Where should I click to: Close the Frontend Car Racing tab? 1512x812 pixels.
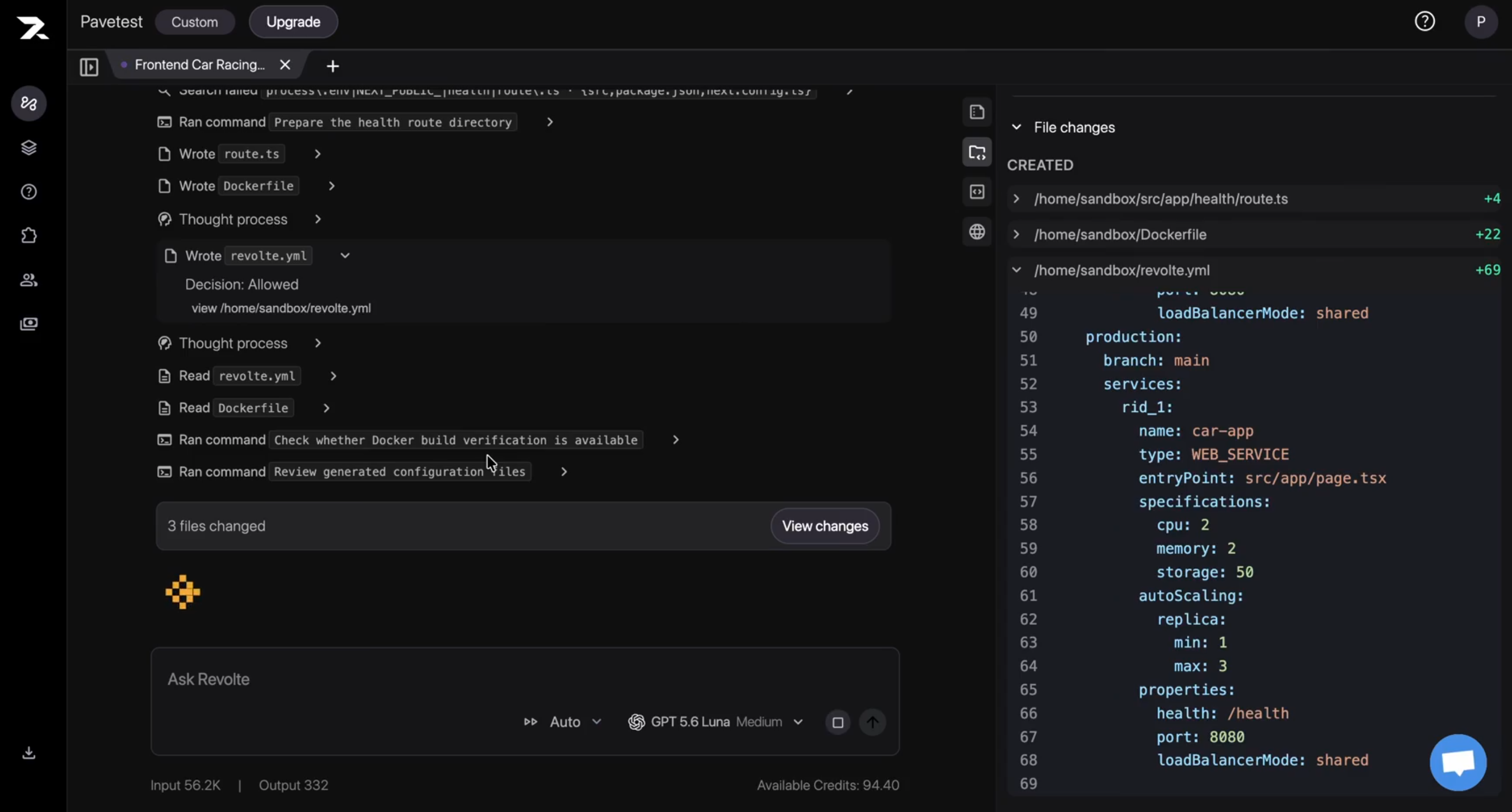(285, 65)
